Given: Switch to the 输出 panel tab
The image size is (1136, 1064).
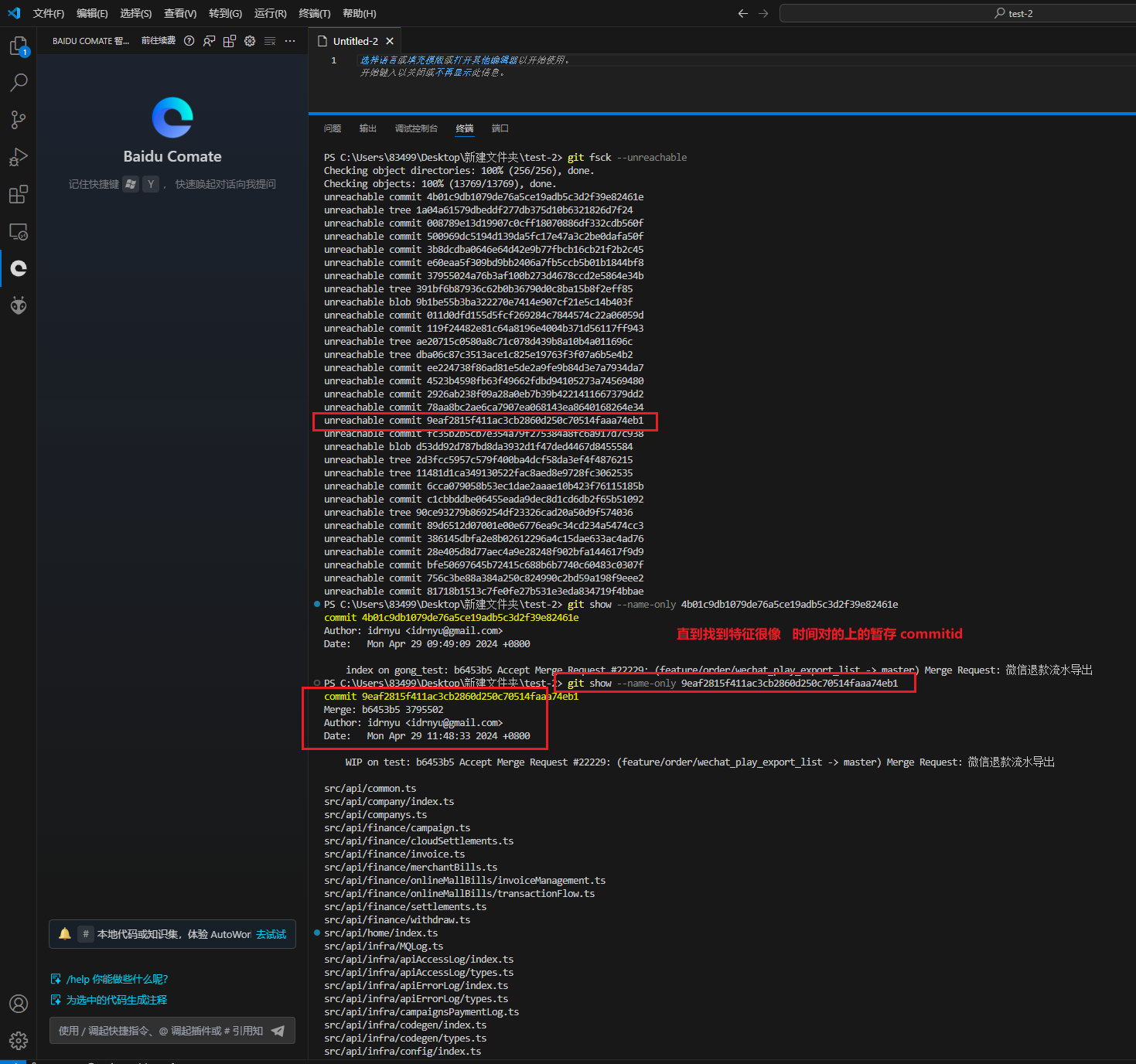Looking at the screenshot, I should [368, 128].
